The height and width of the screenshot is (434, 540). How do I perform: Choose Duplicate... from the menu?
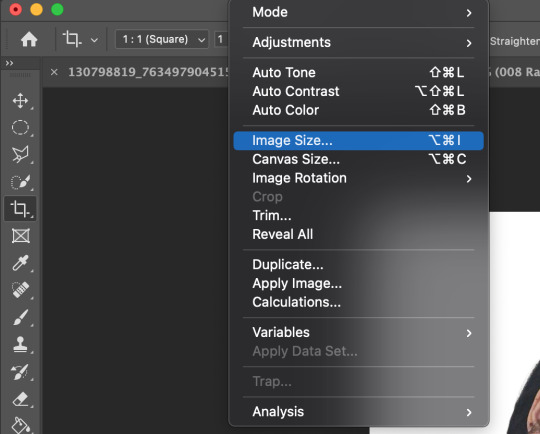[359, 265]
